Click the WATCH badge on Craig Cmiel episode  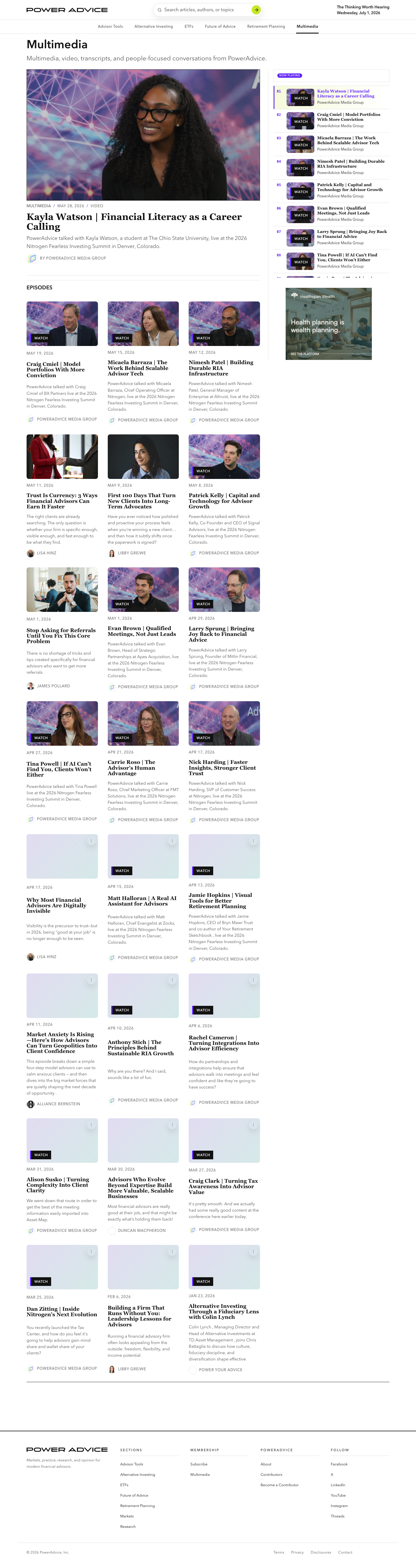pos(40,338)
